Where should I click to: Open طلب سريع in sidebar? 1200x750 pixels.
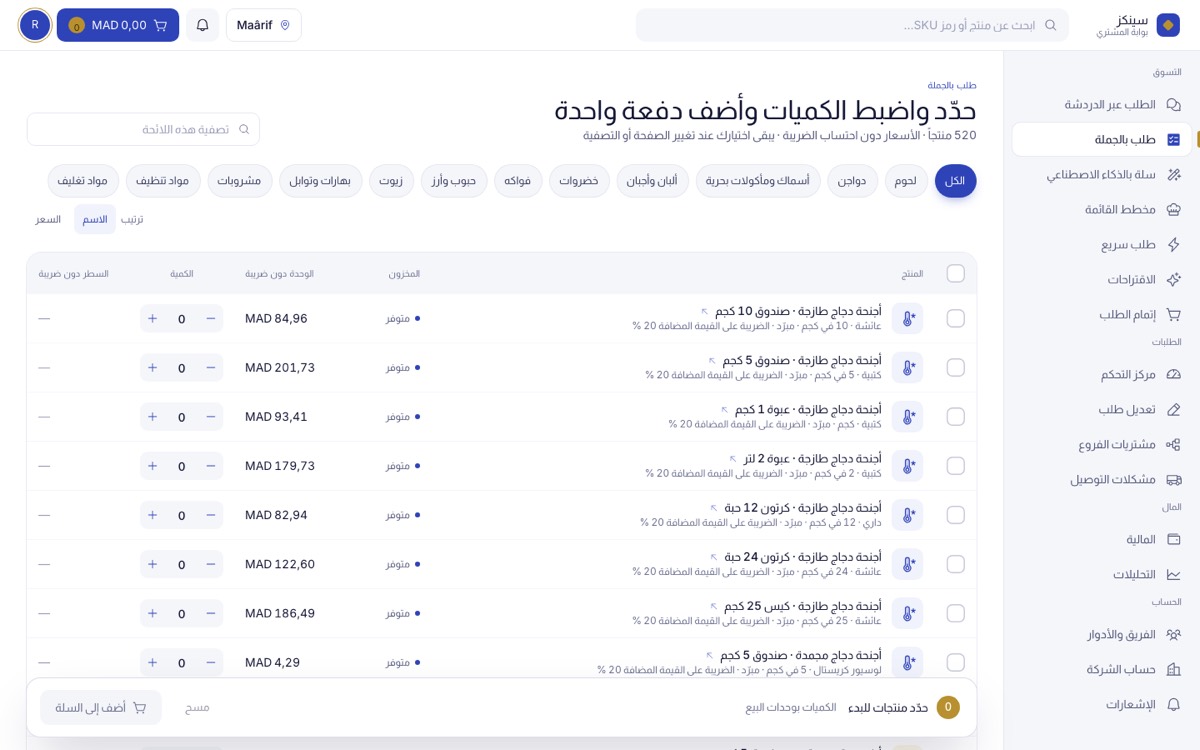1104,245
